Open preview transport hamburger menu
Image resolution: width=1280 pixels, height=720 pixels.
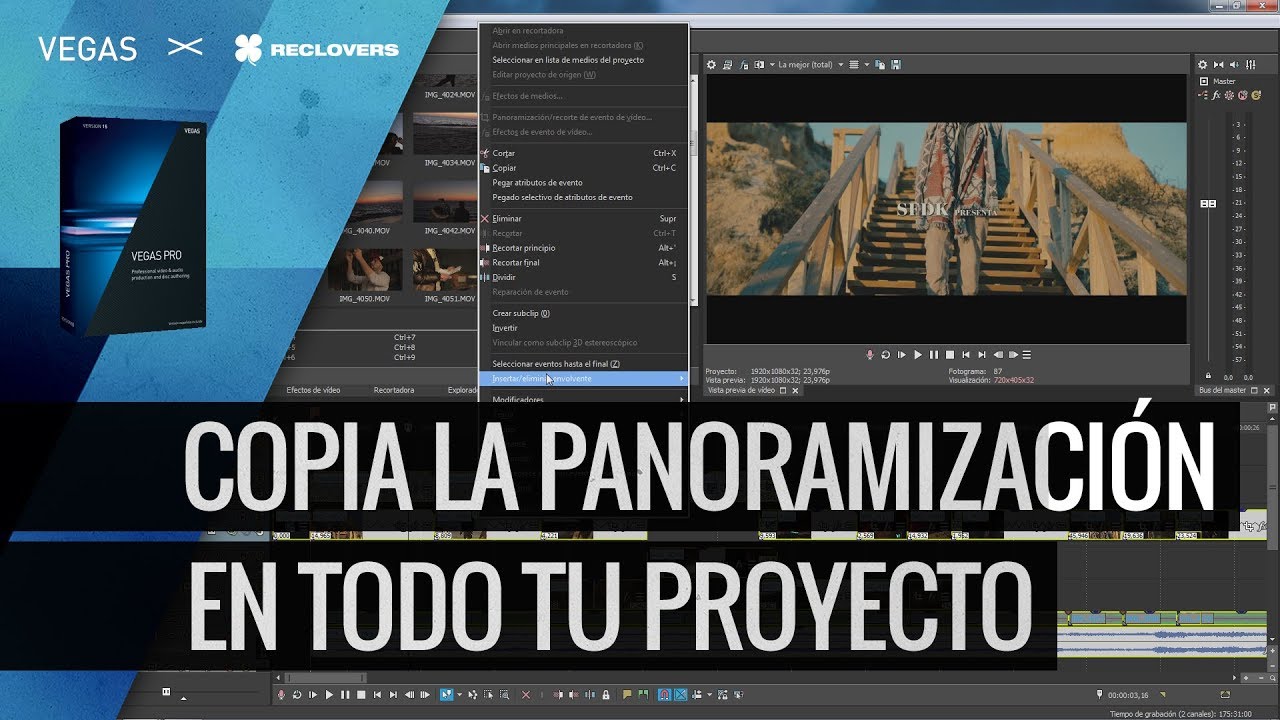[1026, 355]
